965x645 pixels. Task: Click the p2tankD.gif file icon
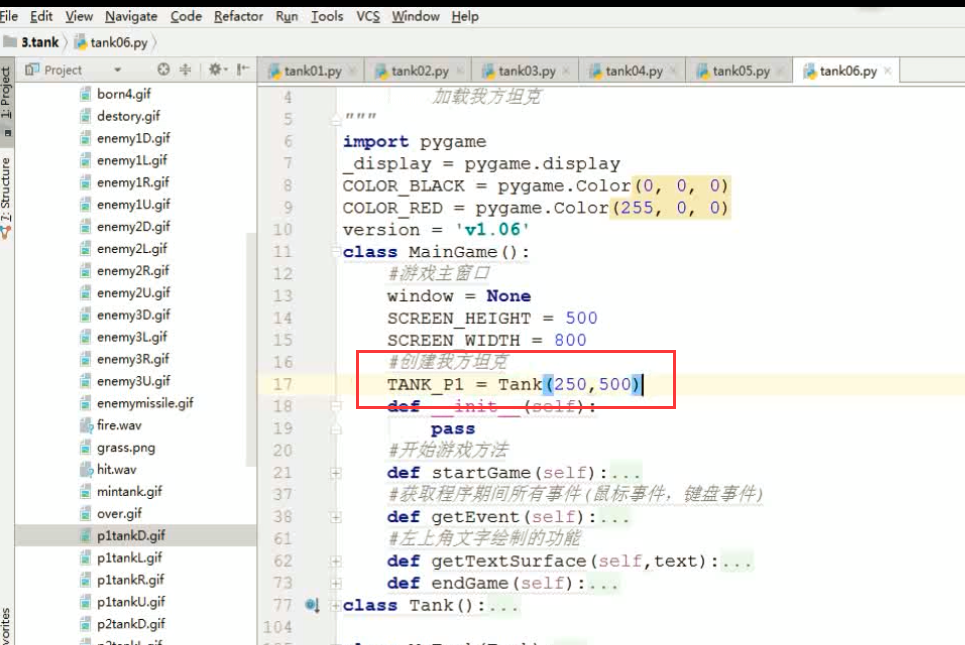[86, 623]
